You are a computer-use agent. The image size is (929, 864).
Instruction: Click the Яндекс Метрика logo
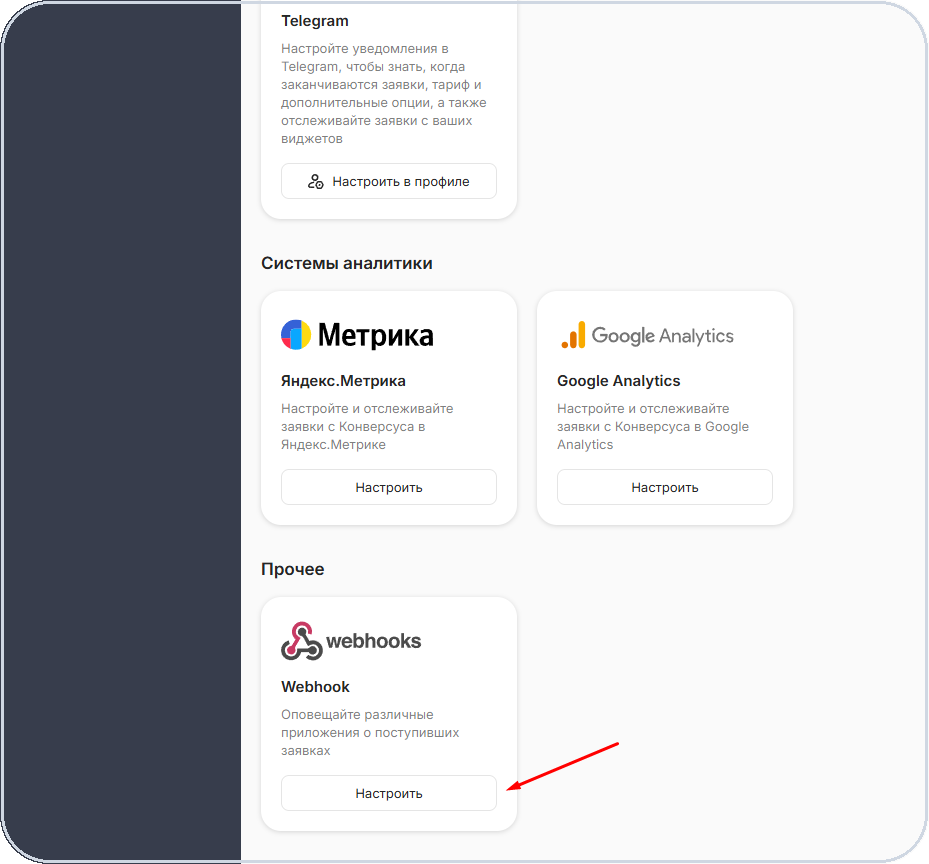tap(357, 335)
